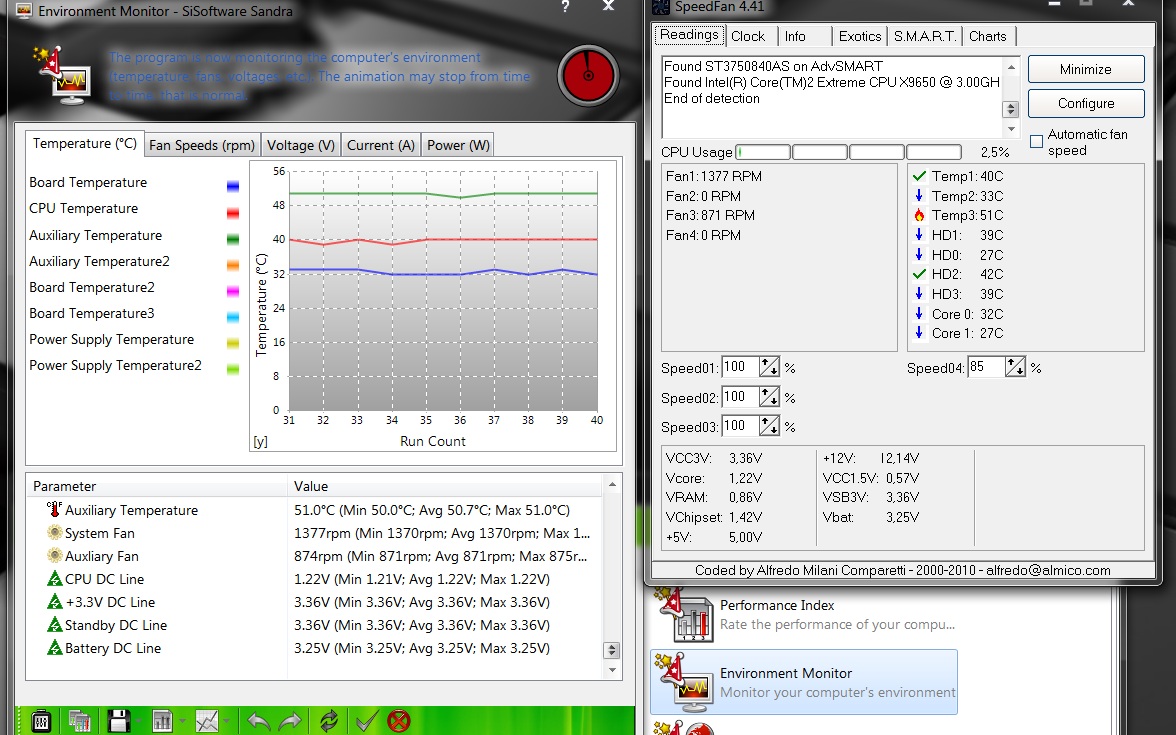
Task: Switch to the Fan Speeds (rpm) tab
Action: (202, 146)
